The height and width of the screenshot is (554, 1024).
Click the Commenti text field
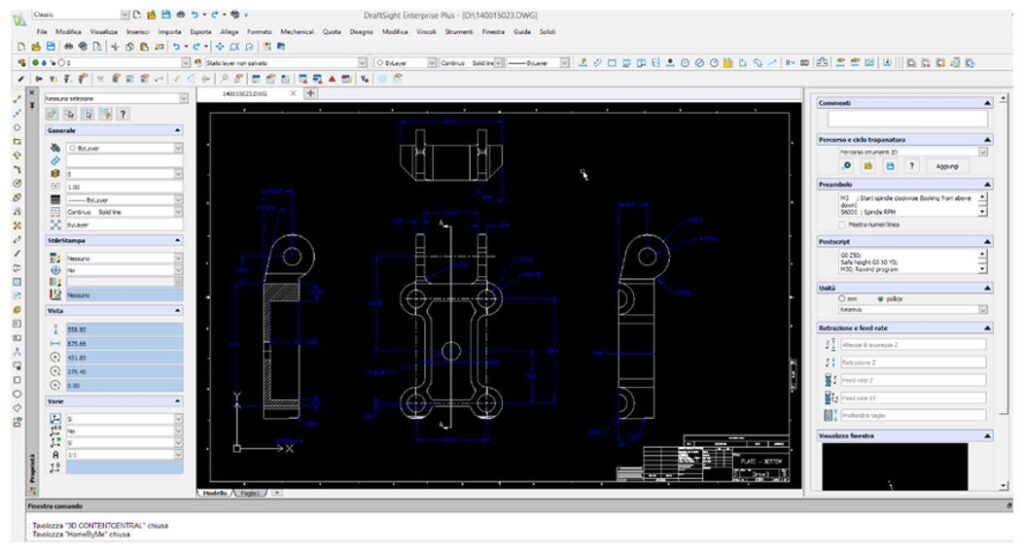click(x=907, y=119)
